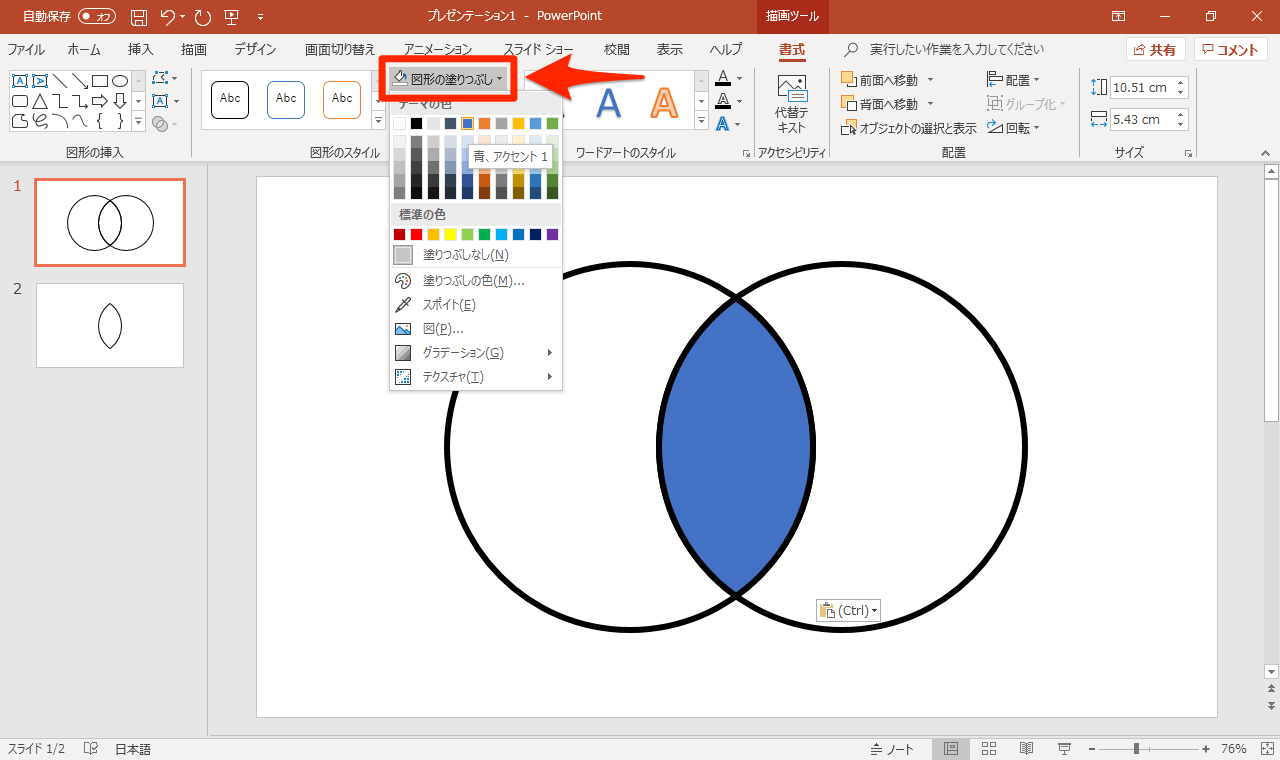Select the right arrow block shape
Screen dimensions: 1280x760
tap(100, 101)
